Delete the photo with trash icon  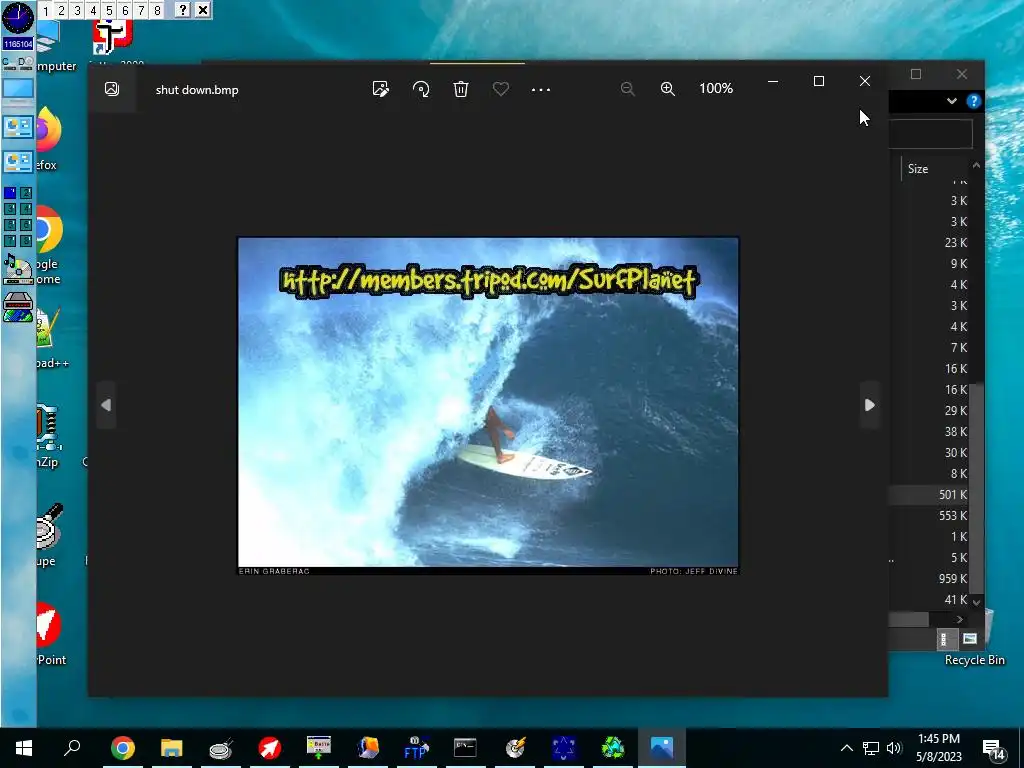tap(461, 89)
